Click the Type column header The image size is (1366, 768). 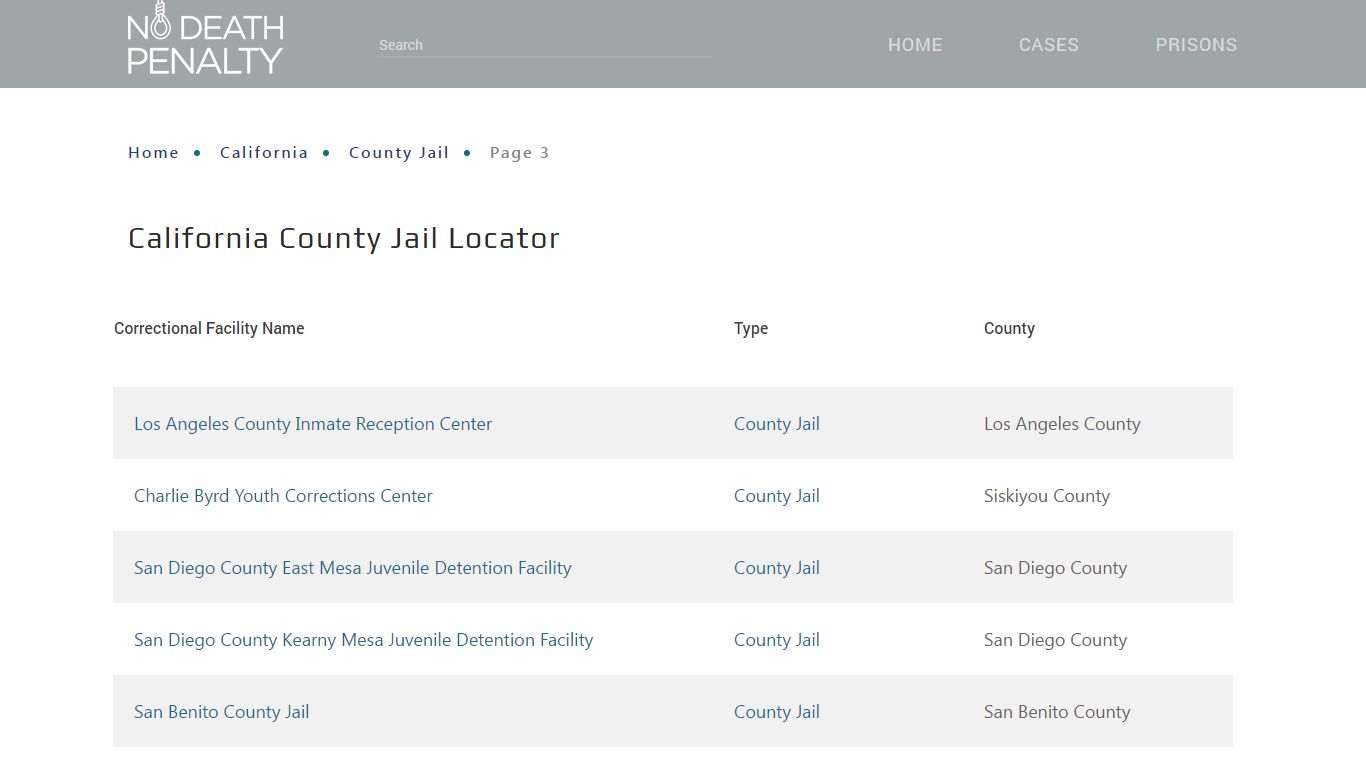[751, 328]
